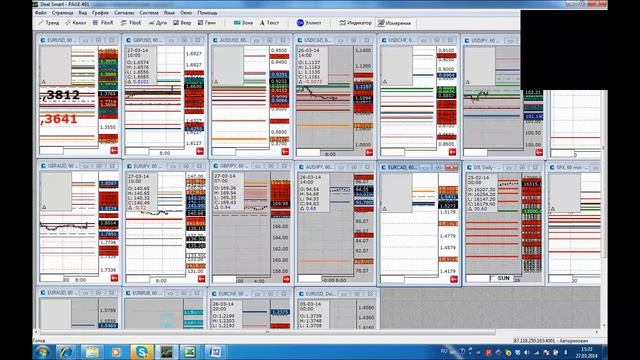
Task: Click input box at bottom of AUDUSD chart
Action: pyautogui.click(x=224, y=151)
